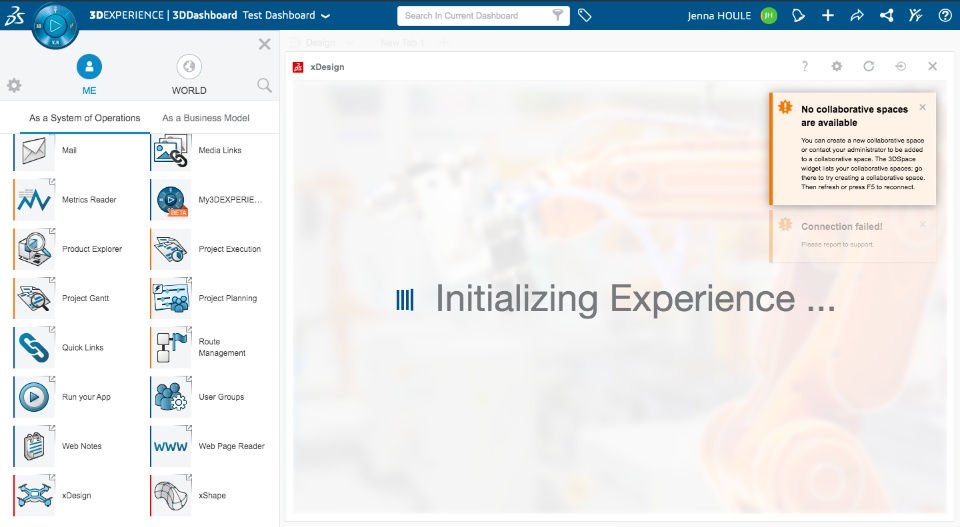960x527 pixels.
Task: Click the plus Add icon in top bar
Action: click(x=828, y=15)
